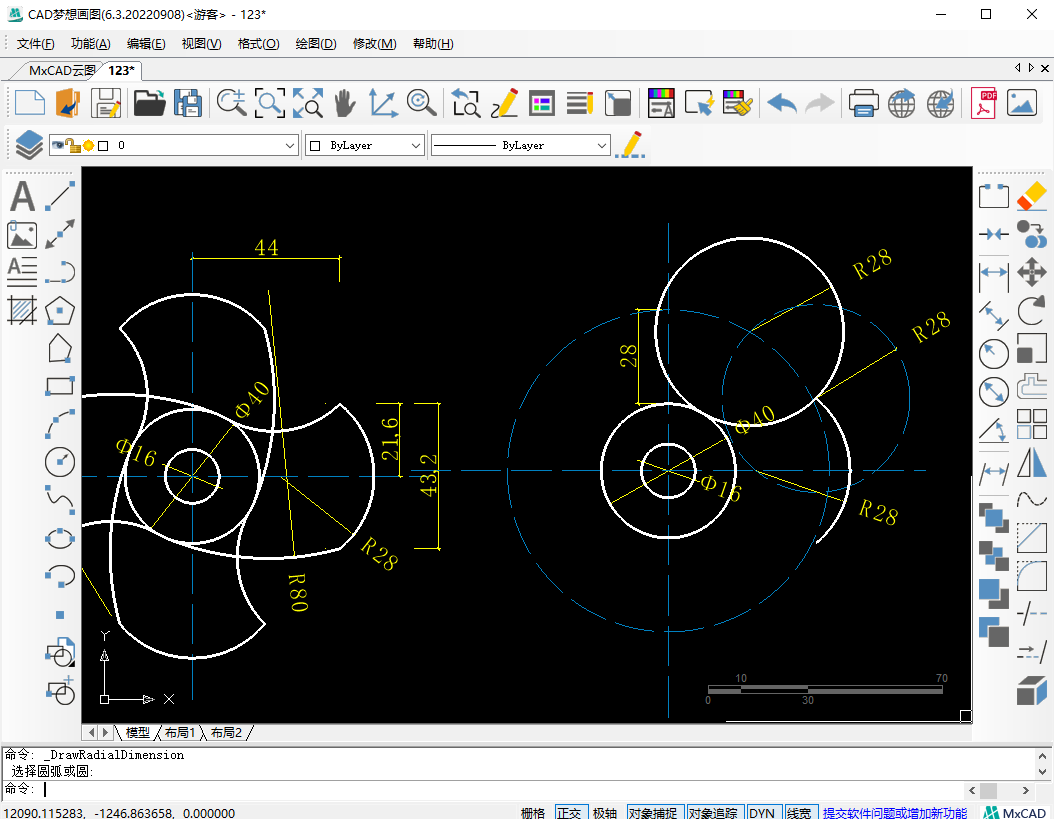Image resolution: width=1054 pixels, height=819 pixels.
Task: Switch to 布局1 layout tab
Action: (x=179, y=732)
